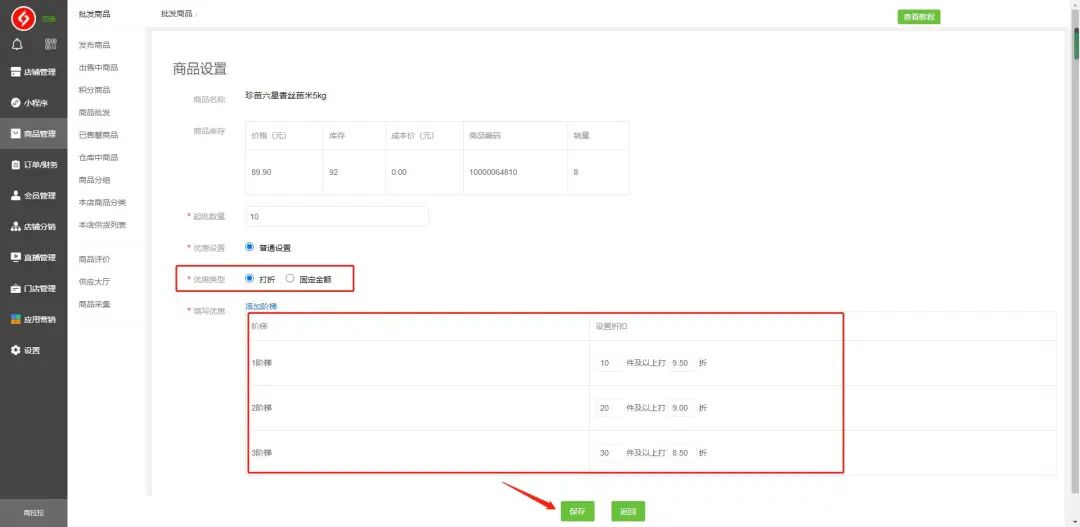The image size is (1080, 527).
Task: Click the 商品编码 column header
Action: pyautogui.click(x=485, y=136)
